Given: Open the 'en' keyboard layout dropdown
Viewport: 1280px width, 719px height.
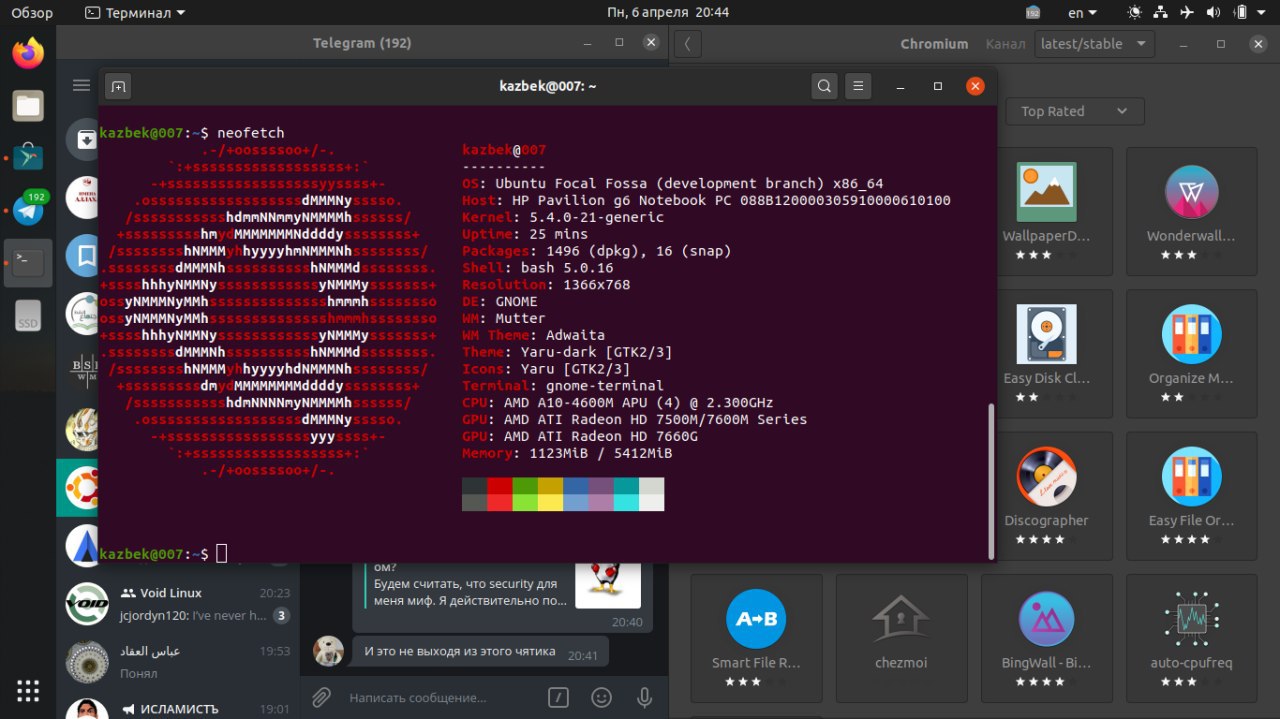Looking at the screenshot, I should click(x=1082, y=13).
